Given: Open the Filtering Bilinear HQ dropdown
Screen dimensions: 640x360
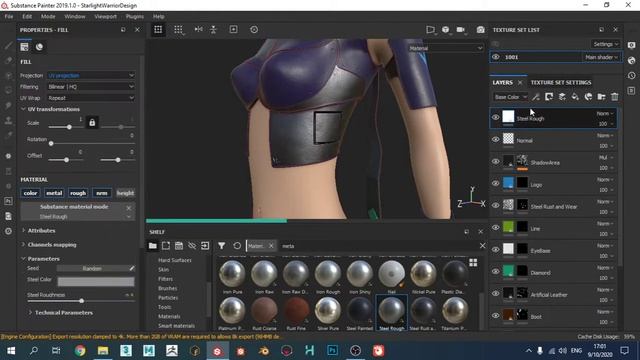Looking at the screenshot, I should coord(91,87).
